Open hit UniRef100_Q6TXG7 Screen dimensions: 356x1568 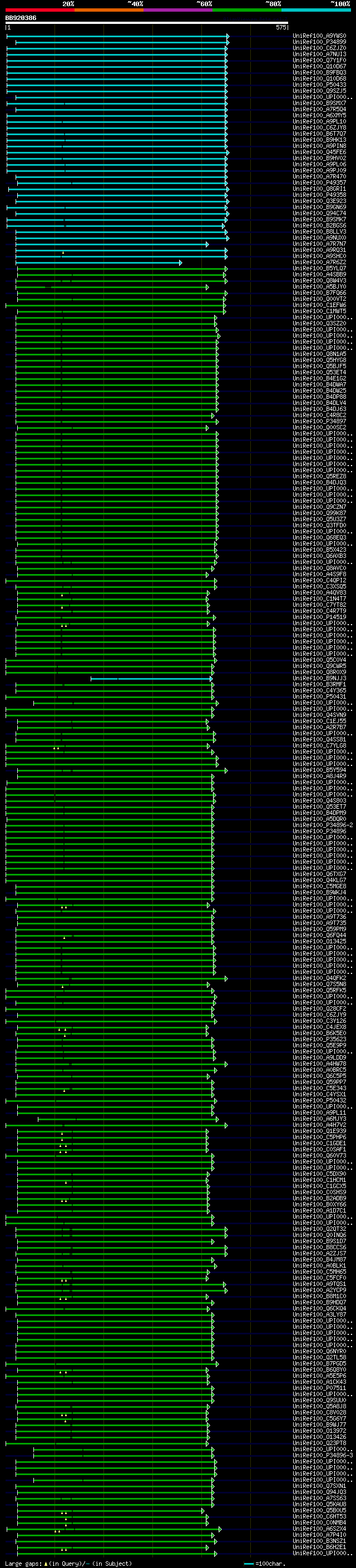click(319, 874)
